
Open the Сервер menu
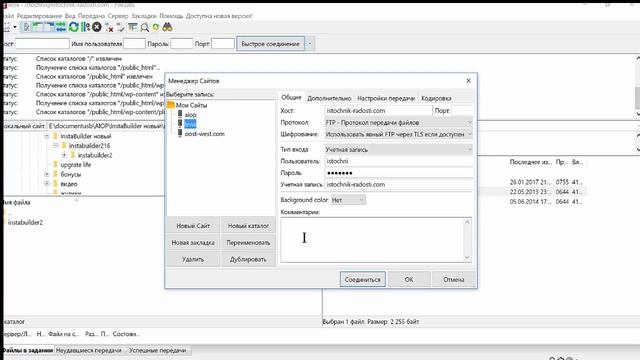[x=118, y=16]
